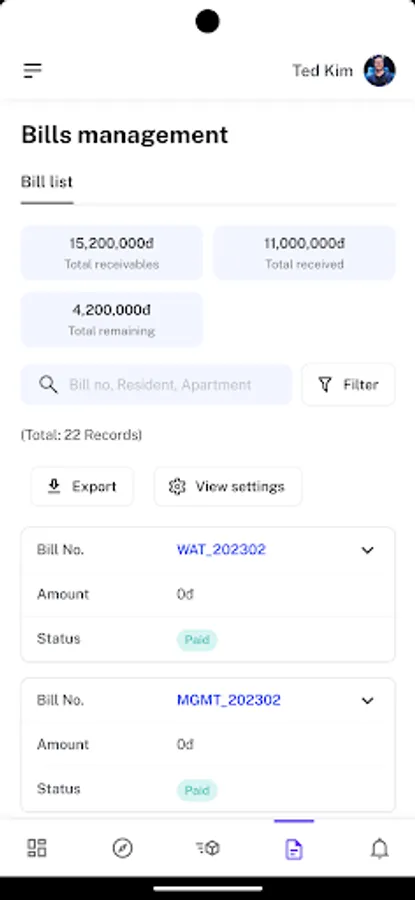Open the compass explore icon in bottom nav
The image size is (415, 900).
(122, 848)
